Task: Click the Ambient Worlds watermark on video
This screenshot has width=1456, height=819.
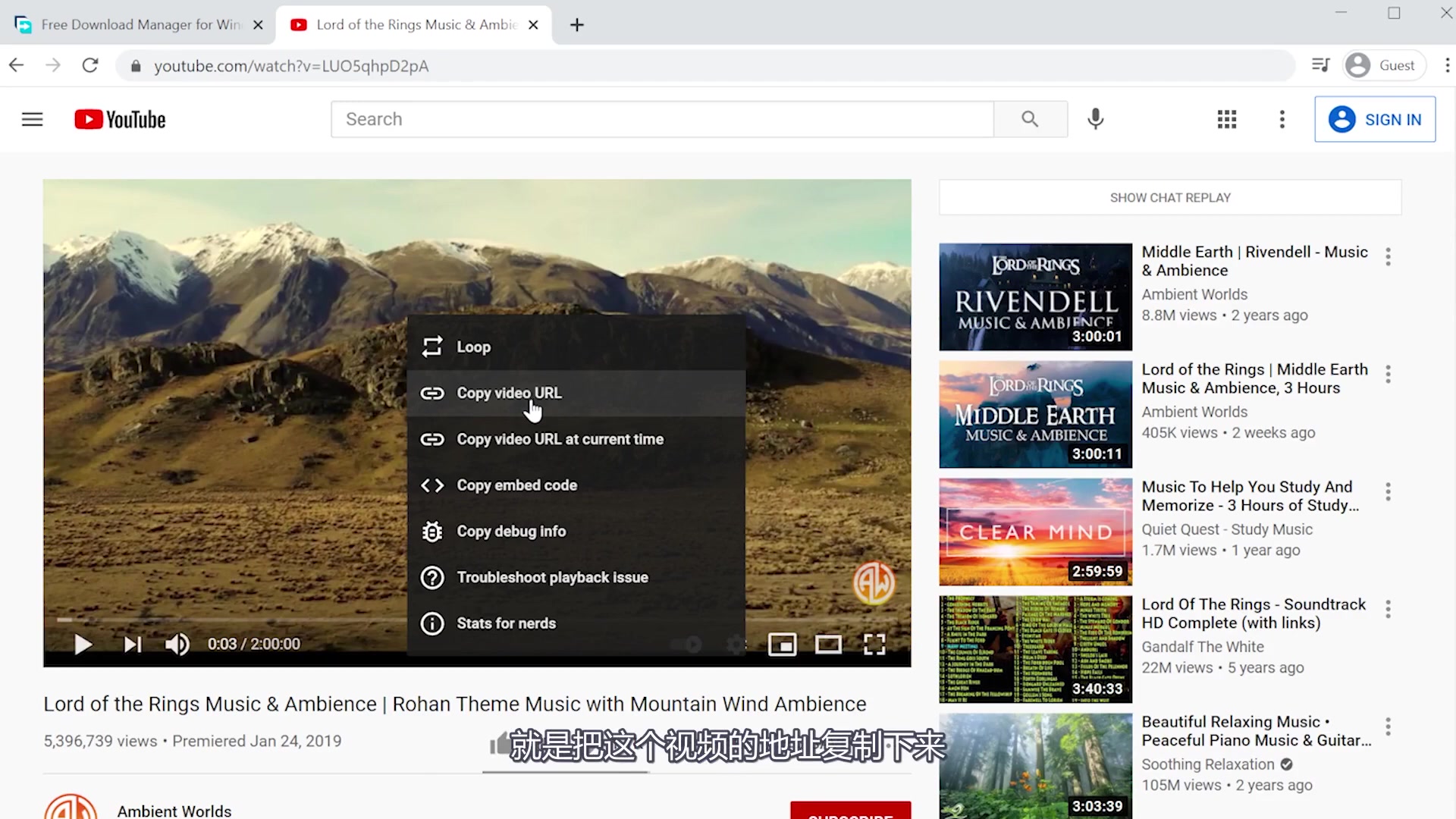Action: pos(874,582)
